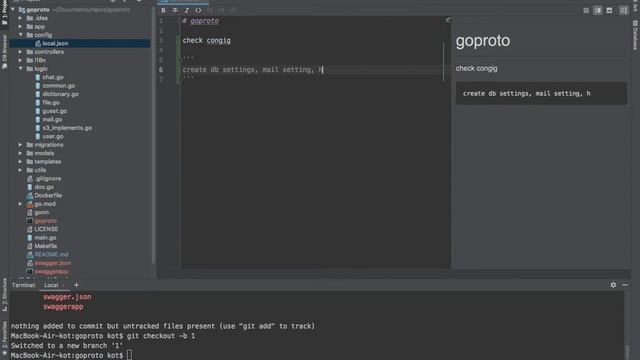Image resolution: width=640 pixels, height=360 pixels.
Task: Open the Dockerfile
Action: pyautogui.click(x=48, y=196)
